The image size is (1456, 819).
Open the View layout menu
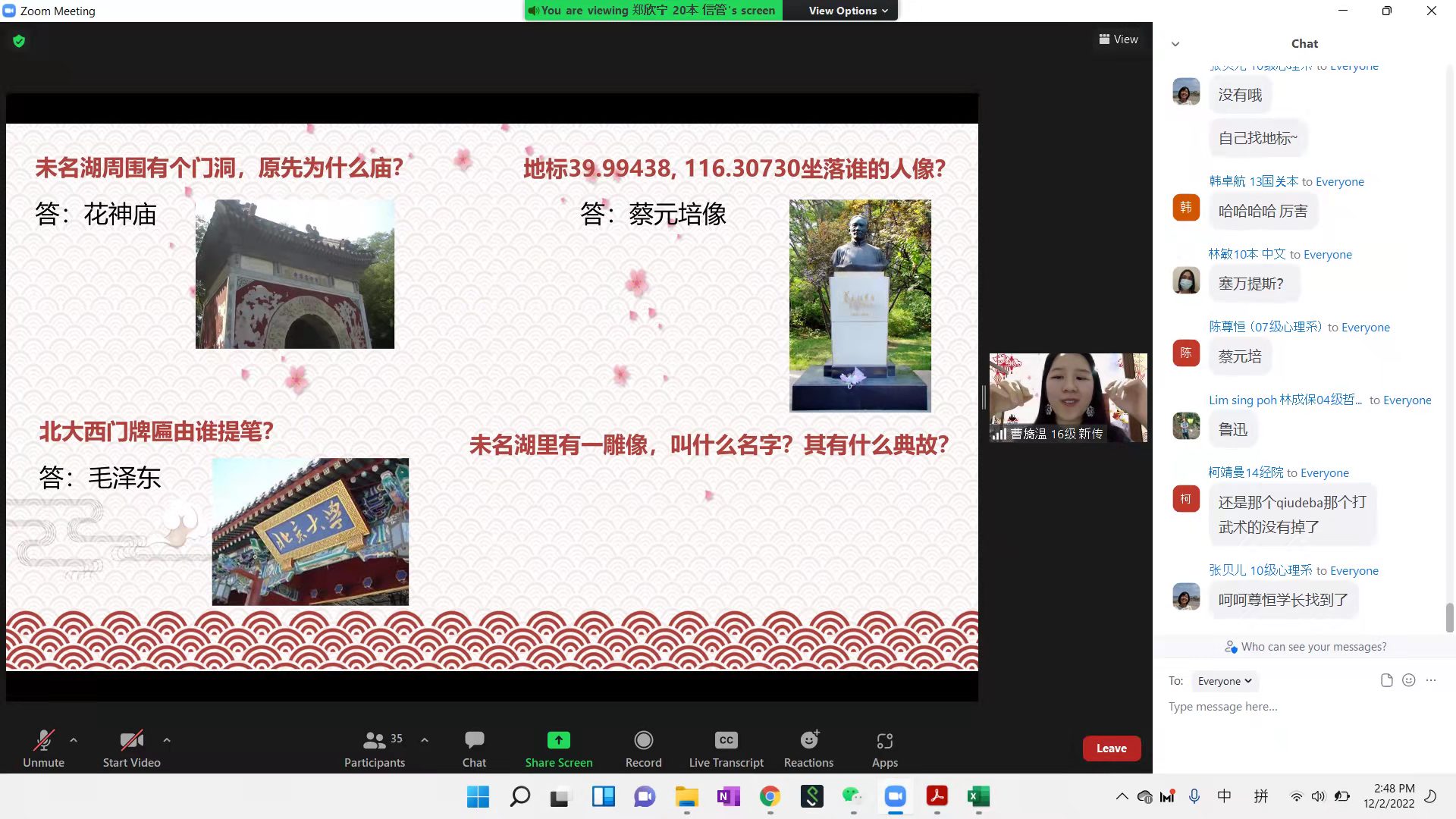click(1119, 39)
